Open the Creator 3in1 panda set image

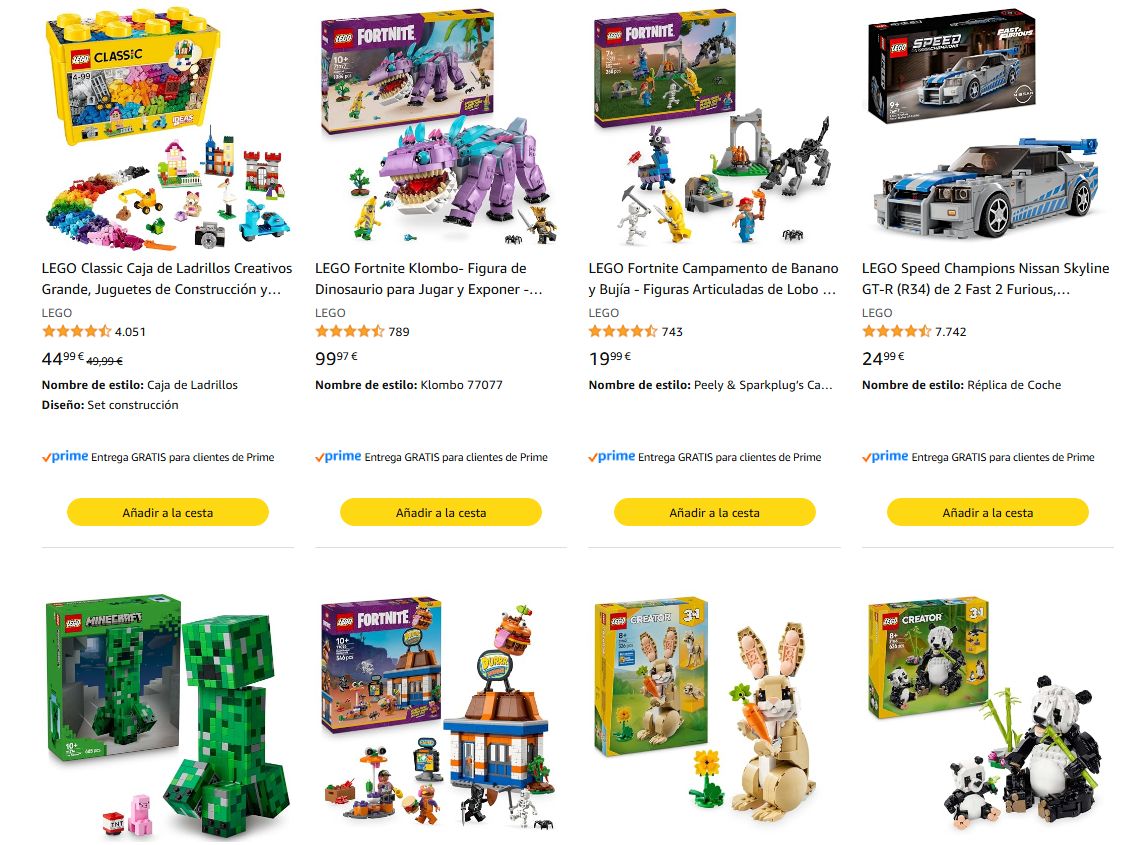pyautogui.click(x=987, y=716)
